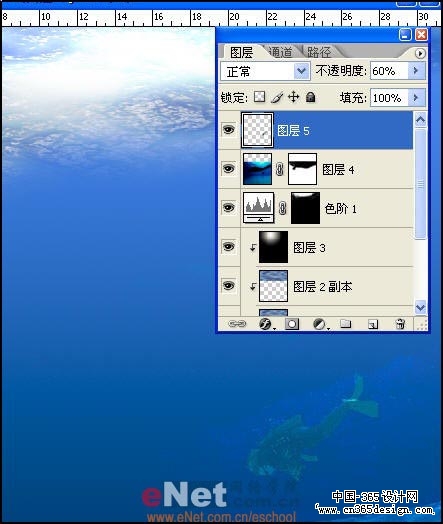Toggle the lock image pixels brush icon

277,97
